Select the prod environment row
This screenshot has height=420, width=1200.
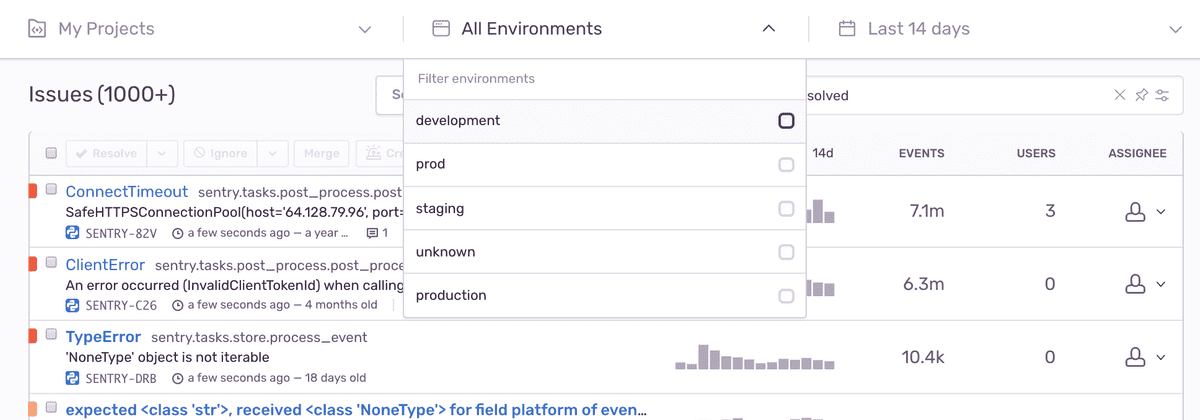pos(605,164)
